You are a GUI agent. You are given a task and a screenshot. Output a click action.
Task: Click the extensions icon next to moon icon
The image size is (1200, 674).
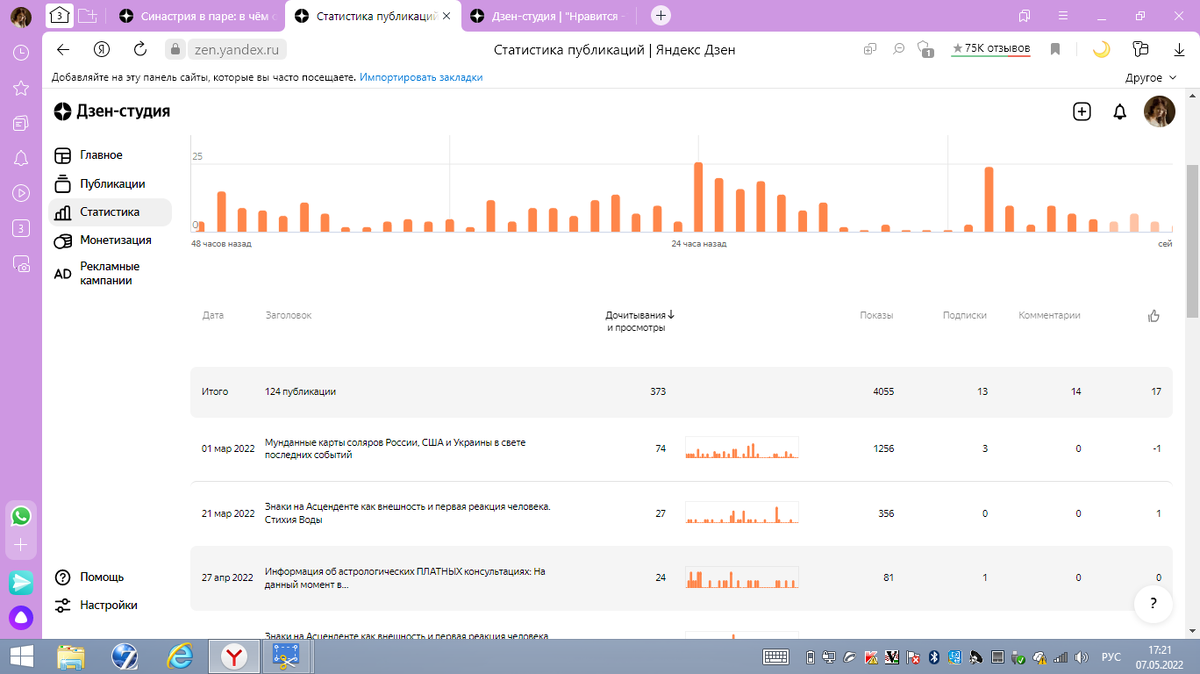click(1141, 49)
